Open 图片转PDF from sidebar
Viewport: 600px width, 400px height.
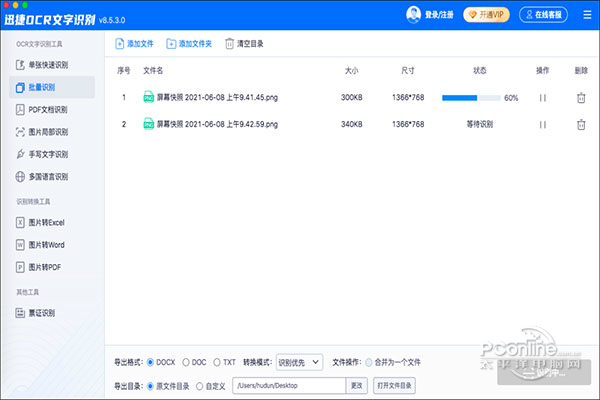point(45,267)
